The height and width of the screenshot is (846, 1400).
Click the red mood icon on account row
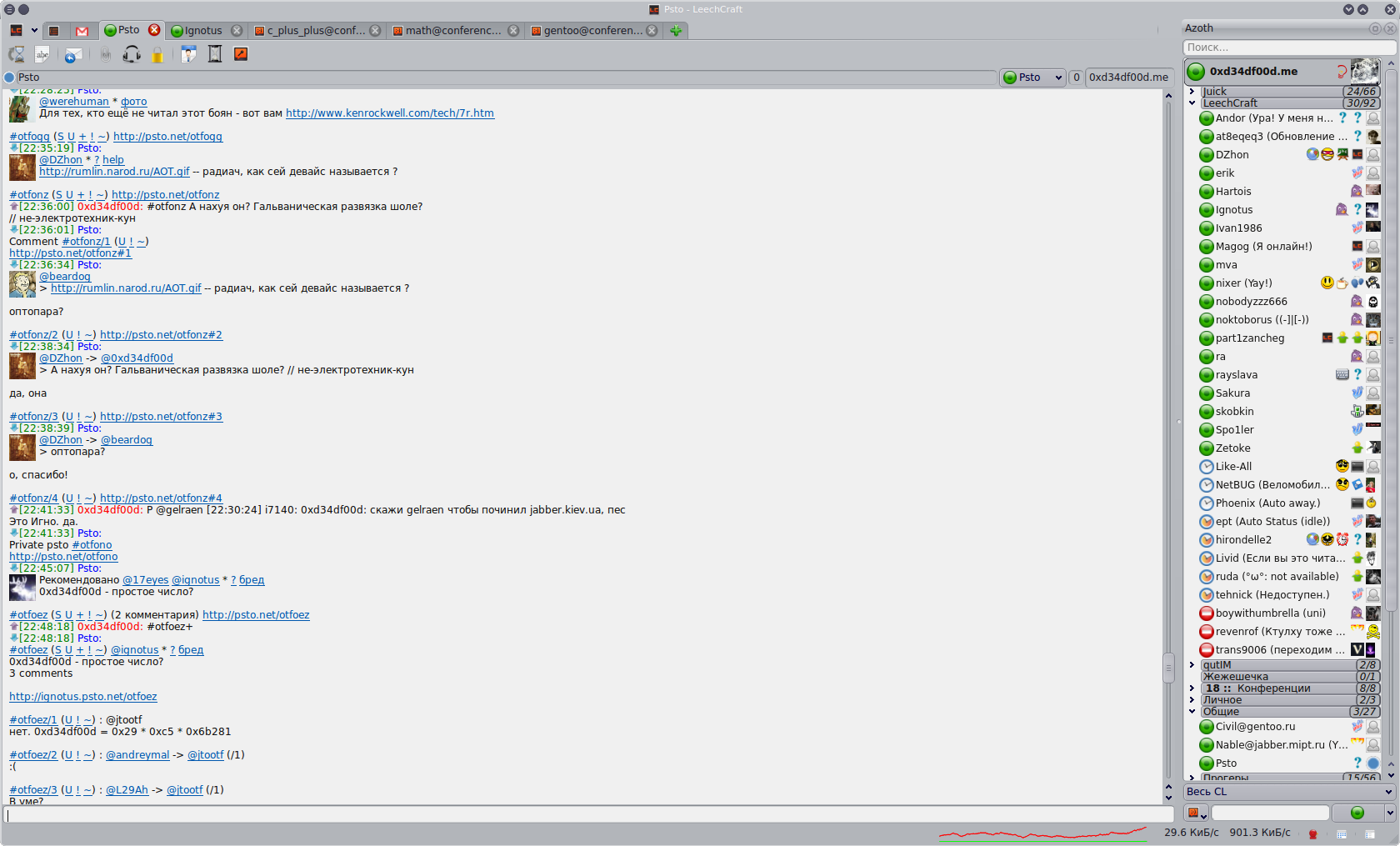pyautogui.click(x=1342, y=71)
